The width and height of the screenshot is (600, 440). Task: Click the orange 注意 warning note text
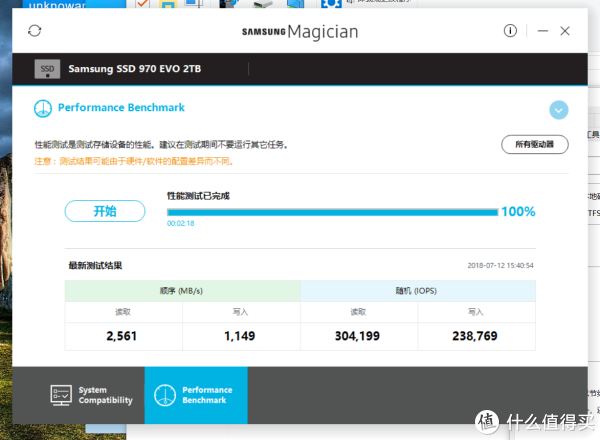point(134,161)
